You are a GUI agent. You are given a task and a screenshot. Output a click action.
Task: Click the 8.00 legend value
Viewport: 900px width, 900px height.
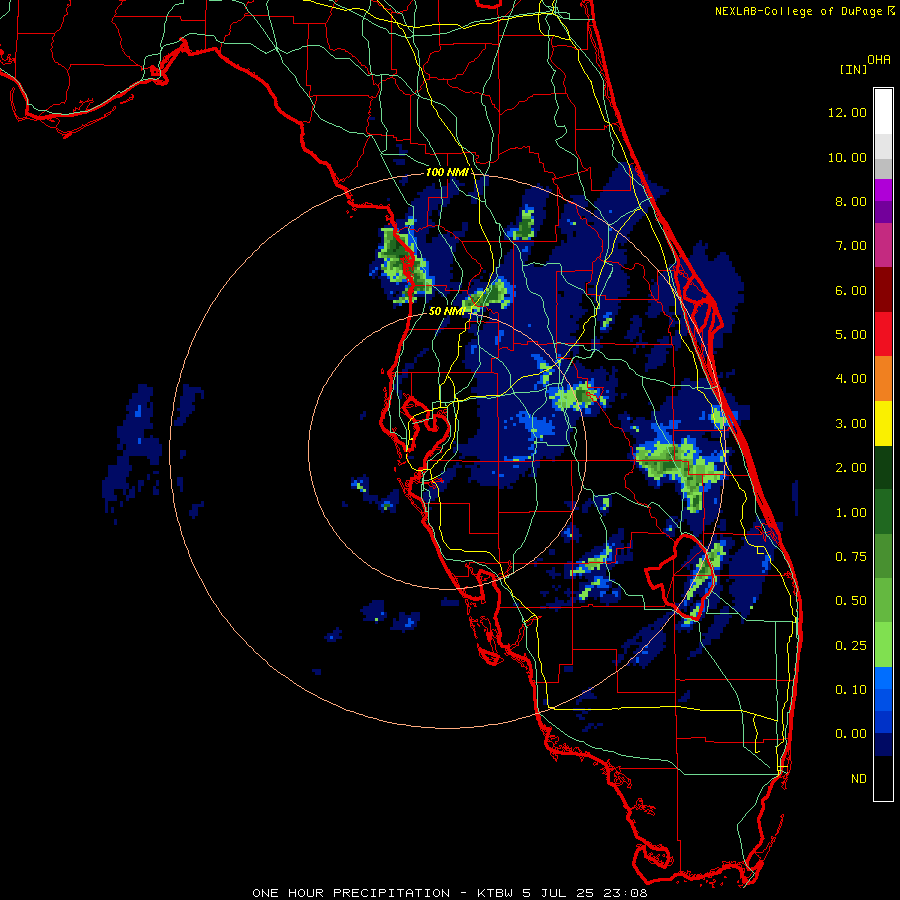point(851,201)
